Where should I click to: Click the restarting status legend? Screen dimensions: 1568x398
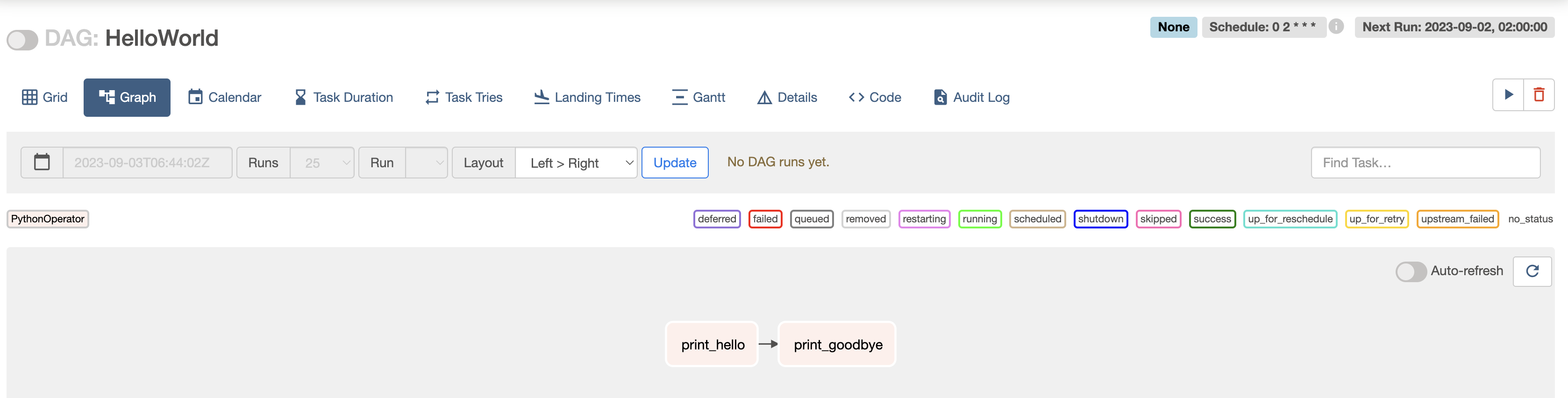(924, 219)
